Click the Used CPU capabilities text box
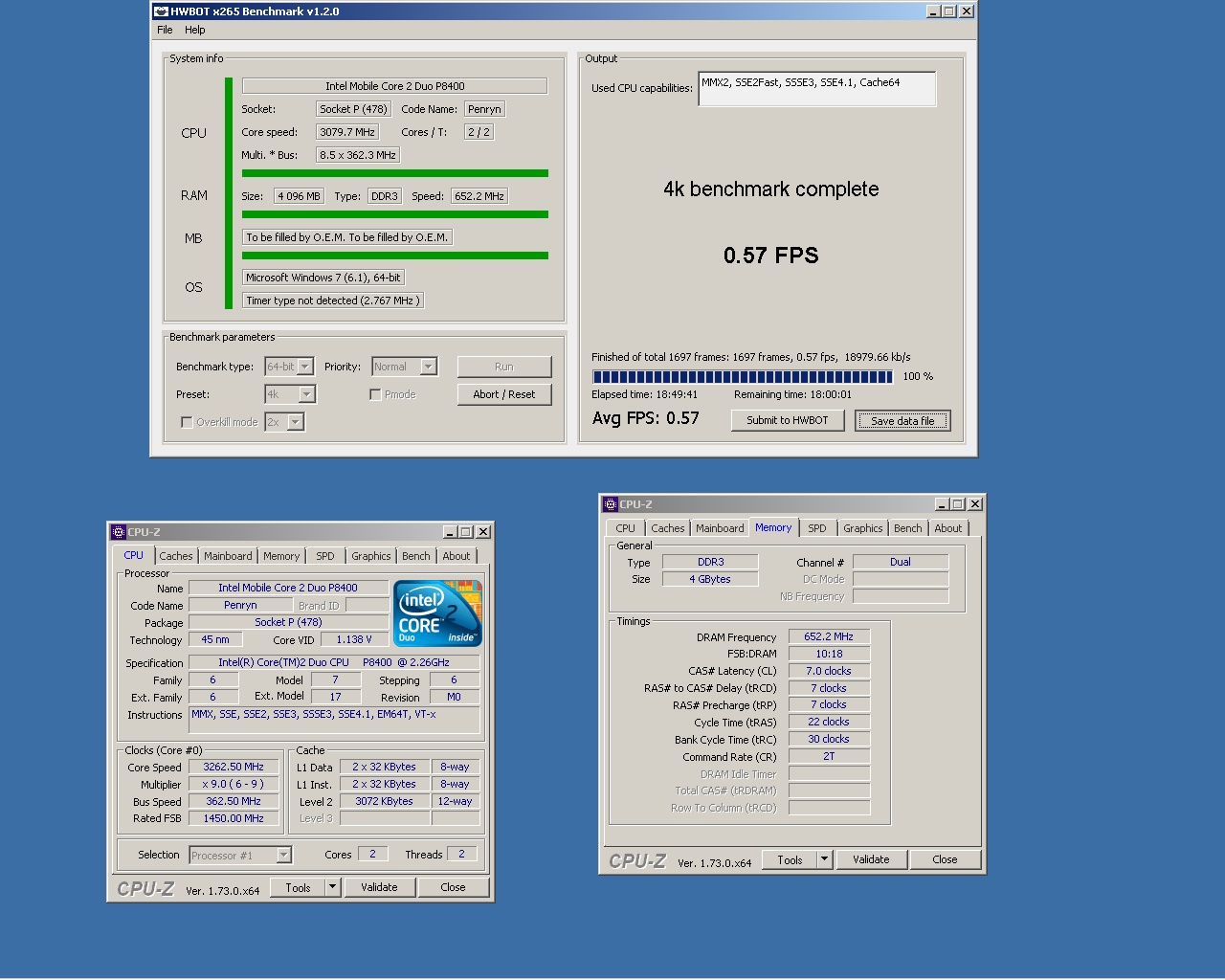 point(817,89)
